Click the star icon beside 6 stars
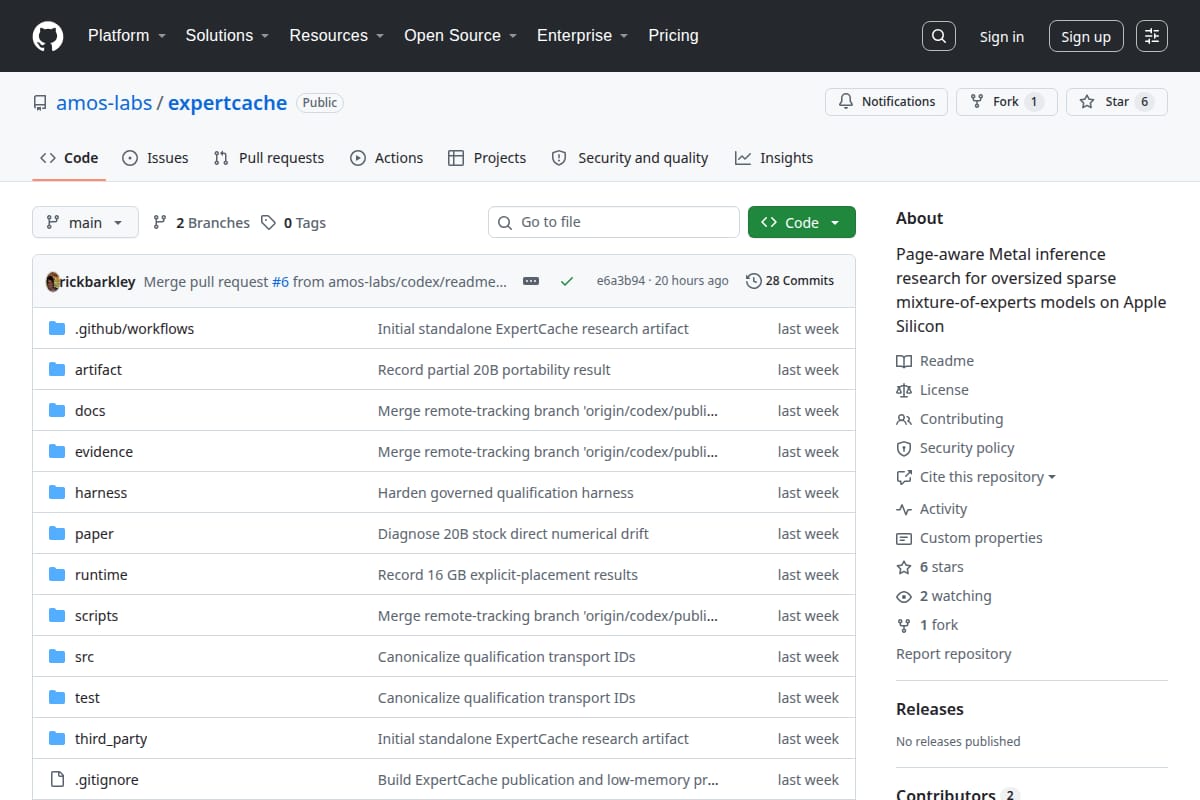 click(904, 567)
